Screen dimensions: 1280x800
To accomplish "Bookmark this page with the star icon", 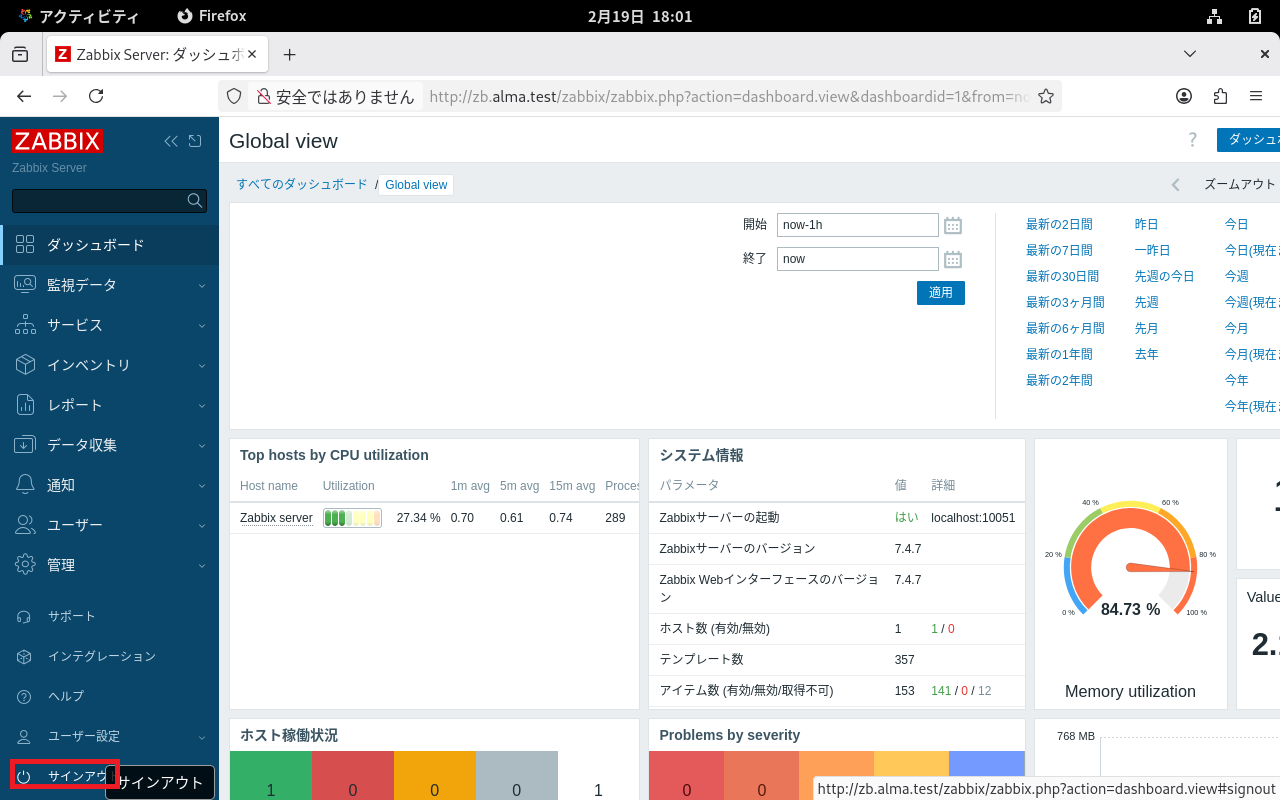I will pos(1046,96).
